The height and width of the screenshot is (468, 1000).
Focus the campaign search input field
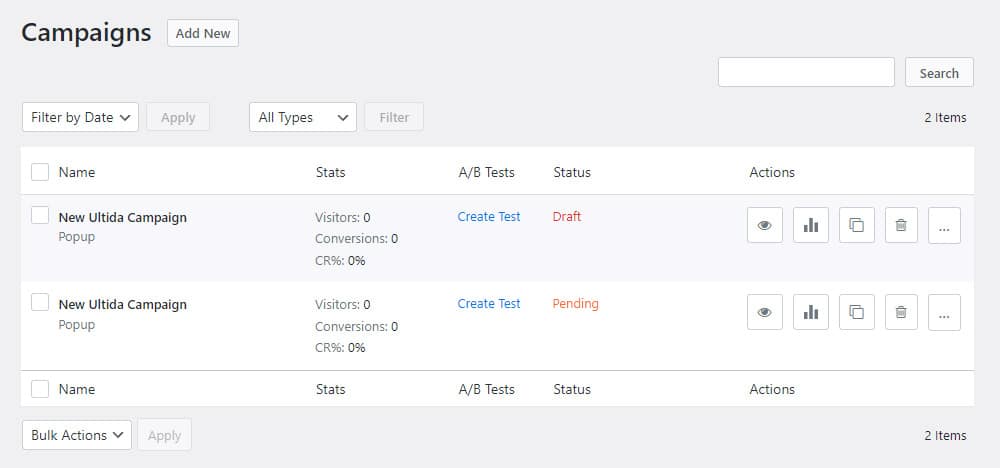pos(806,72)
